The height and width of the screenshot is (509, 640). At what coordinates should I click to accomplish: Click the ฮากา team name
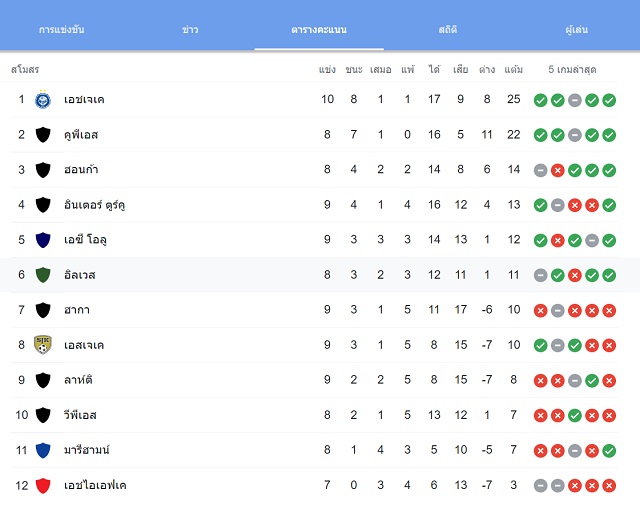pyautogui.click(x=77, y=310)
